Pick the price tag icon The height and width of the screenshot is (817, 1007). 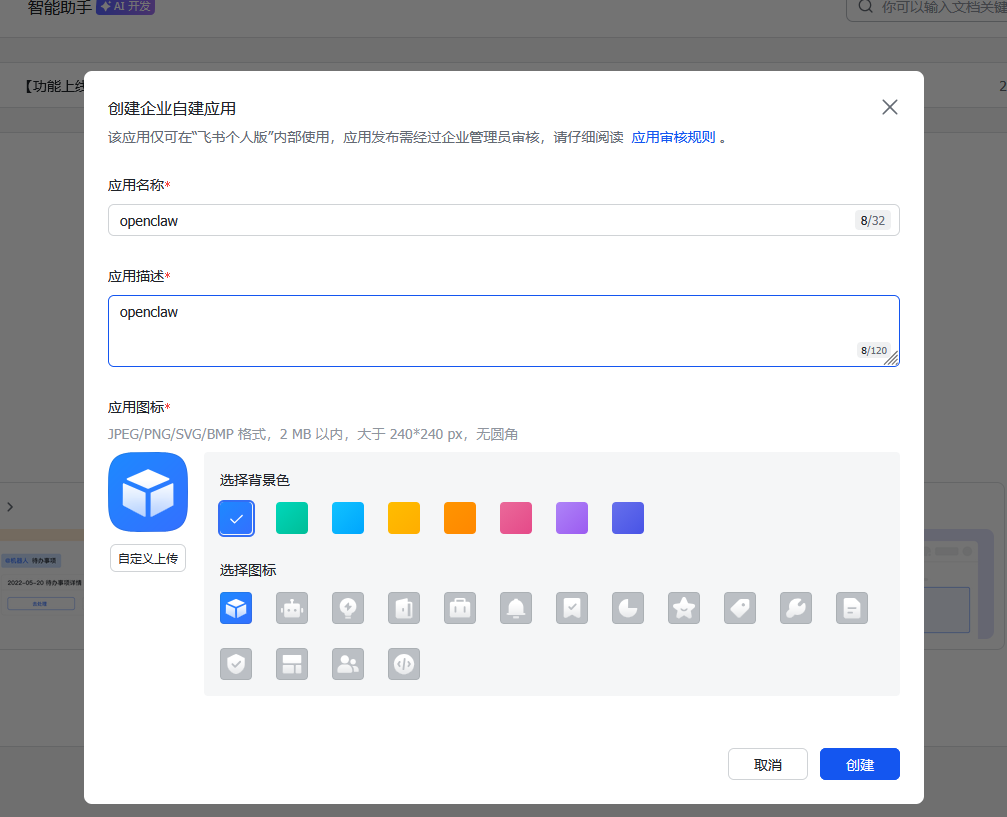(740, 608)
